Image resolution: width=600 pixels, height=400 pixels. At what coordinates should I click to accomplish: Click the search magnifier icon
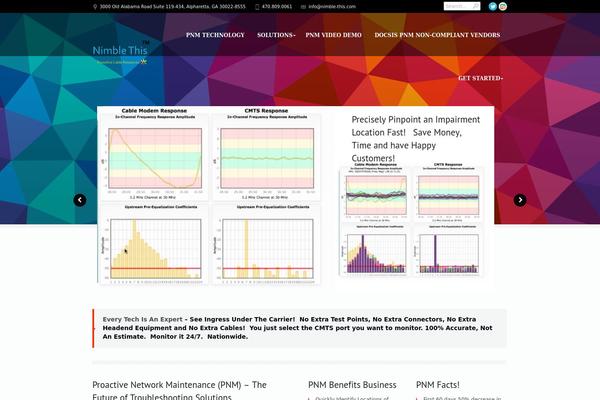coord(475,6)
